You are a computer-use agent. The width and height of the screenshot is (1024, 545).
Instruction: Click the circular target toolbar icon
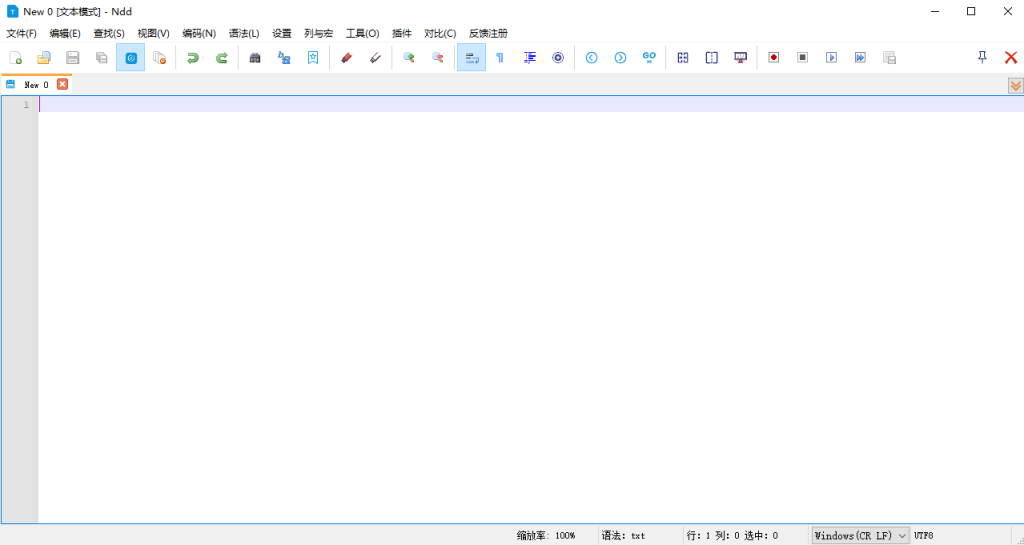(x=558, y=57)
